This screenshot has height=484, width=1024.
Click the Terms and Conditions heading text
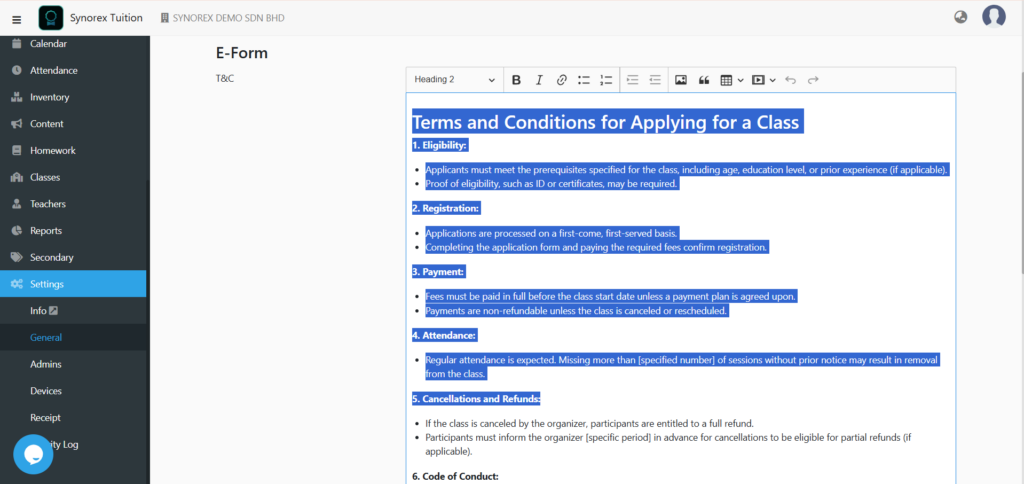pyautogui.click(x=605, y=122)
